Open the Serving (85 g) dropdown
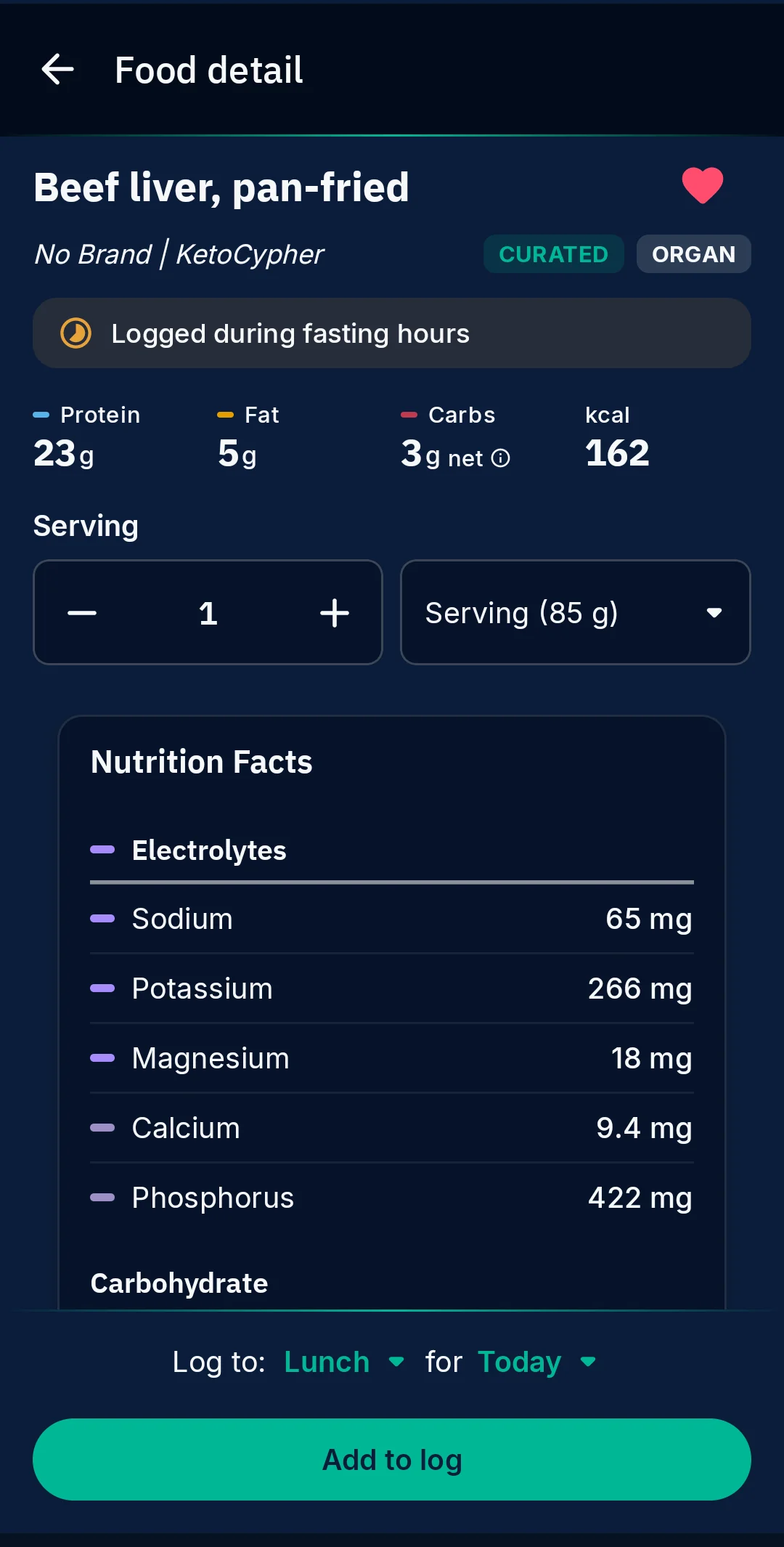 point(575,612)
